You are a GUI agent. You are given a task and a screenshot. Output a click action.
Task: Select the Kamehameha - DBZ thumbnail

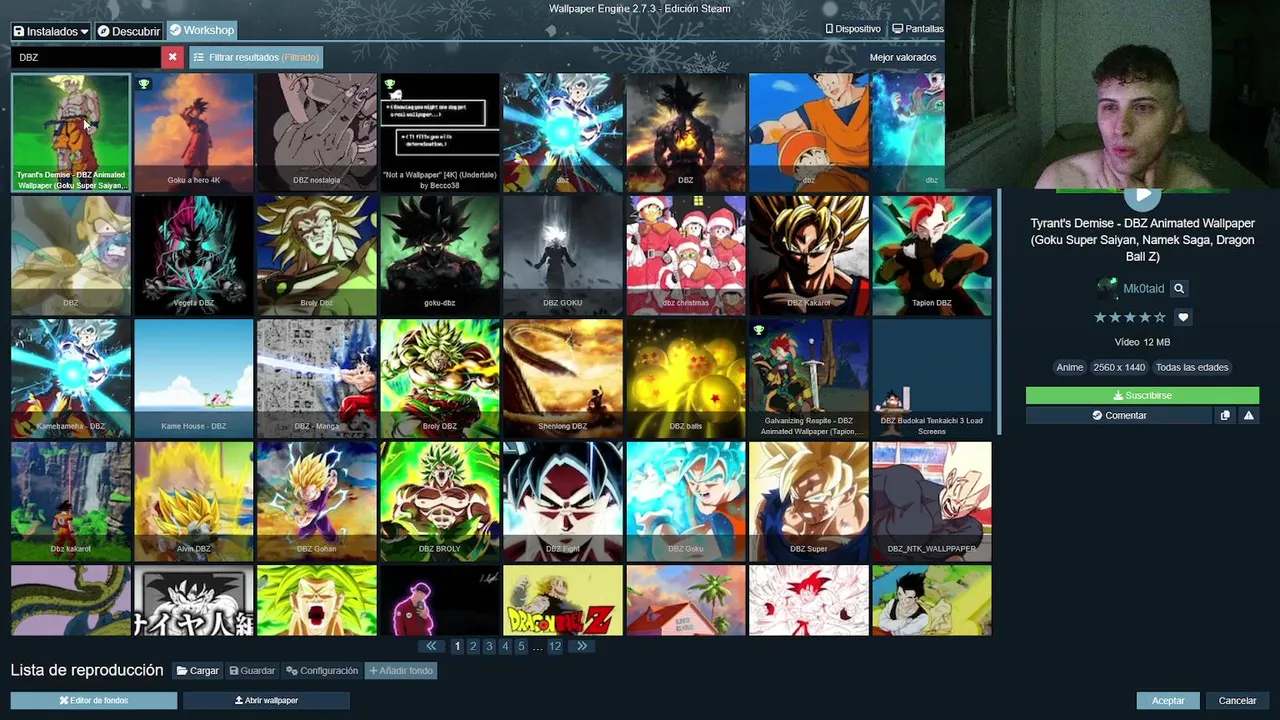(x=71, y=378)
